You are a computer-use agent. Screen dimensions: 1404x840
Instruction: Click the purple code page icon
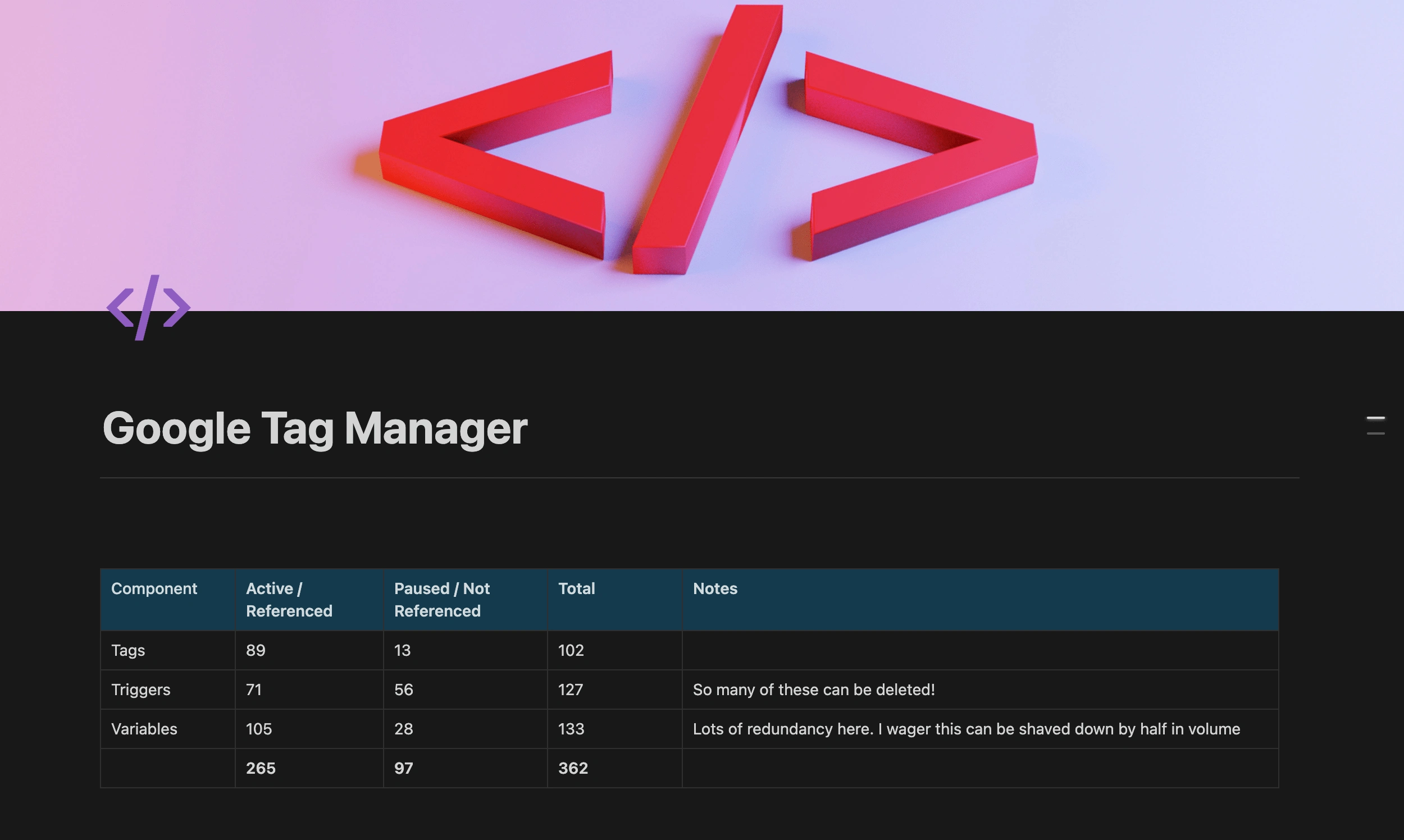[x=148, y=307]
